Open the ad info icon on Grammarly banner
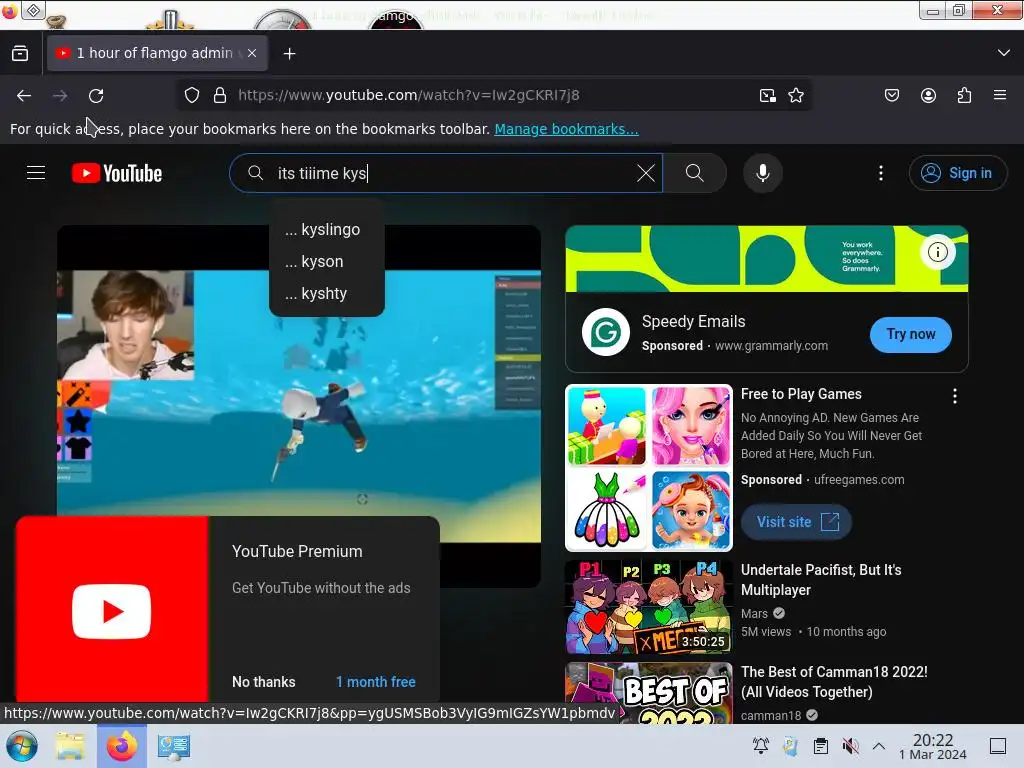The width and height of the screenshot is (1024, 768). point(938,252)
